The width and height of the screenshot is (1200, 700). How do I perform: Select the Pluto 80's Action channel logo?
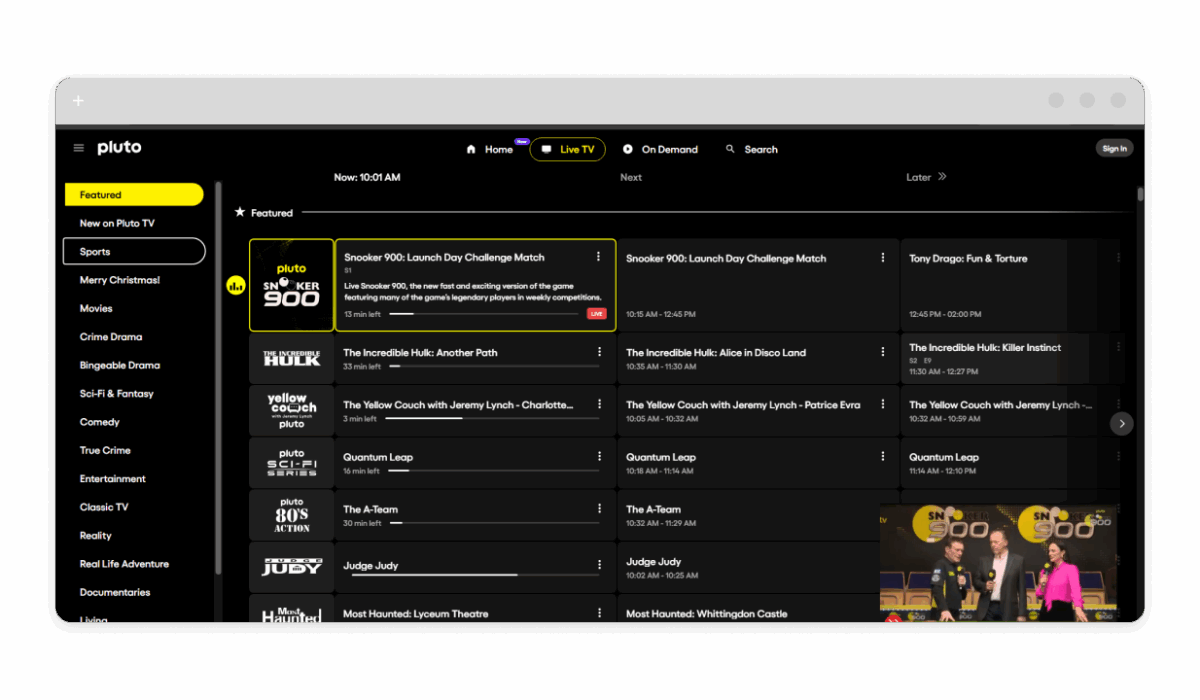[291, 515]
